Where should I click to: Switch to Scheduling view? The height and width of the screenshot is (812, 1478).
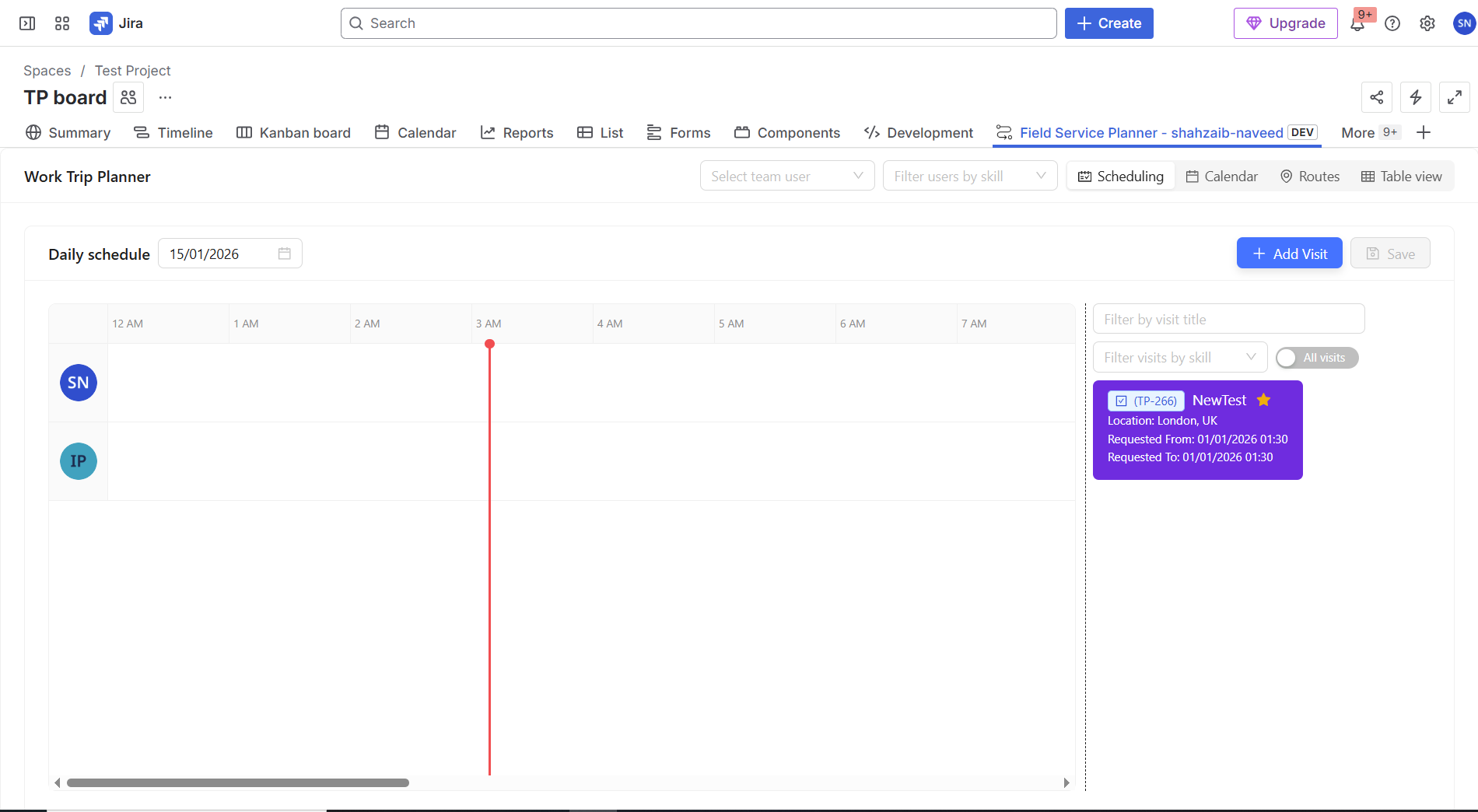tap(1120, 176)
